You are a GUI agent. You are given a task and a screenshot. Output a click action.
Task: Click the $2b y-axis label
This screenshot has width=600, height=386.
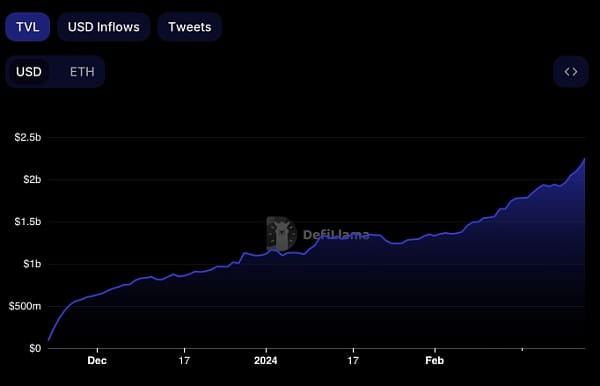point(32,179)
